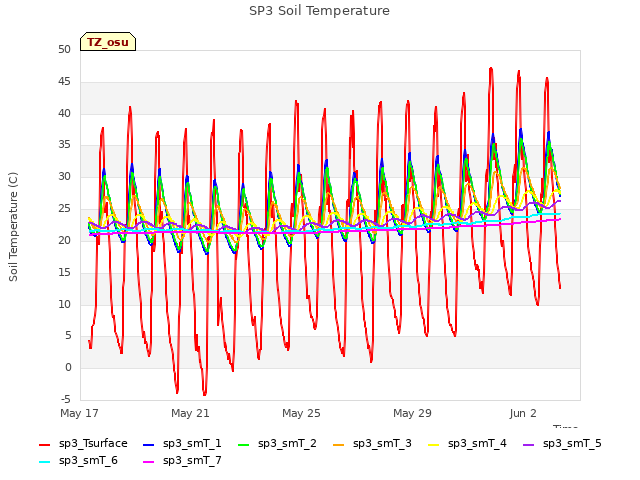Click the Jun 2 x-axis tick label
The width and height of the screenshot is (640, 480).
pyautogui.click(x=523, y=413)
